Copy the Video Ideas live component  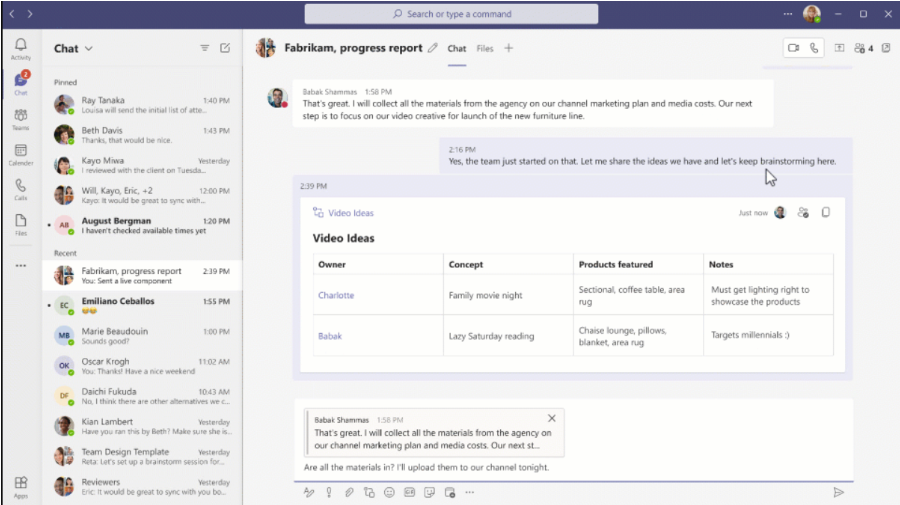pos(826,213)
